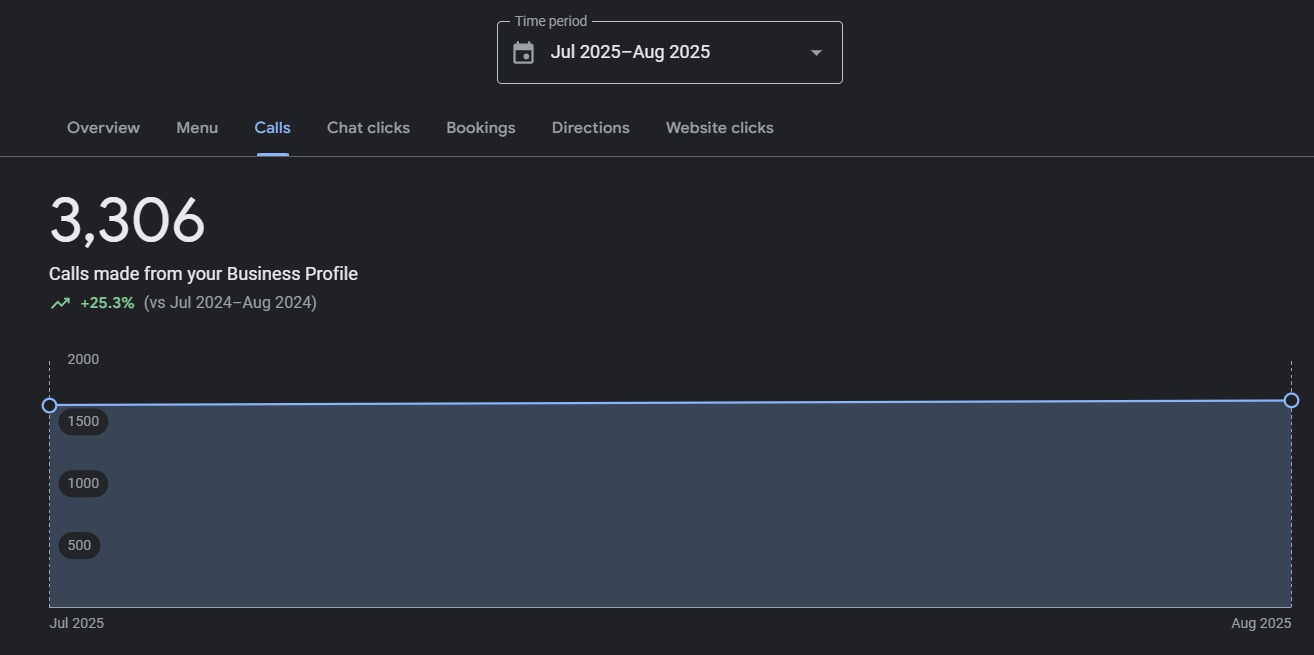Switch to the Directions tab
Screen dimensions: 1314x655
590,128
